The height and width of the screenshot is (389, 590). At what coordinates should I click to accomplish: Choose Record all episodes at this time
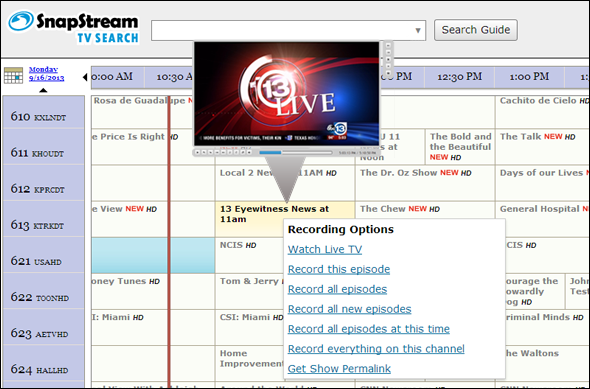click(368, 329)
